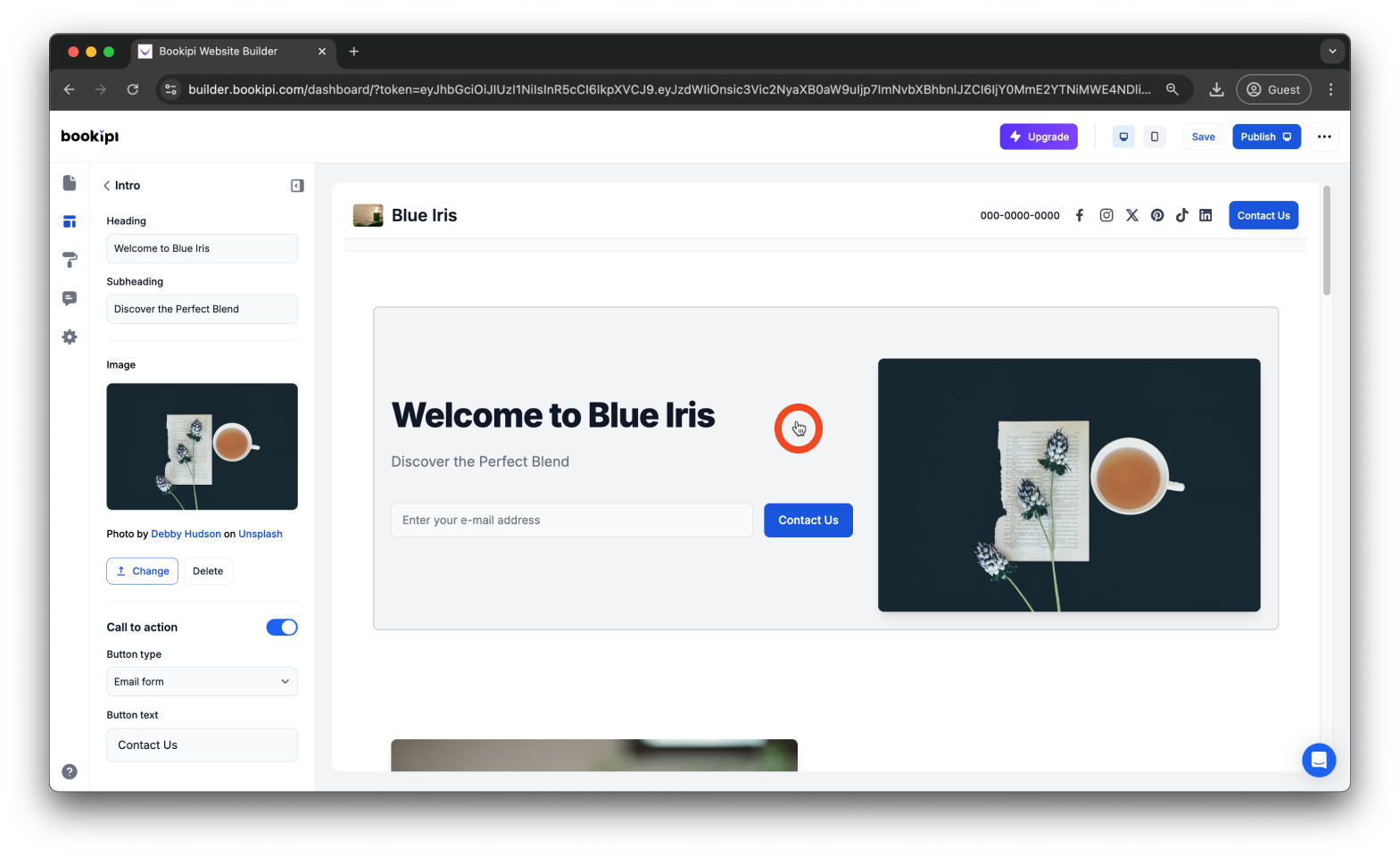Click the preview vertical scrollbar
1400x857 pixels.
(1327, 240)
